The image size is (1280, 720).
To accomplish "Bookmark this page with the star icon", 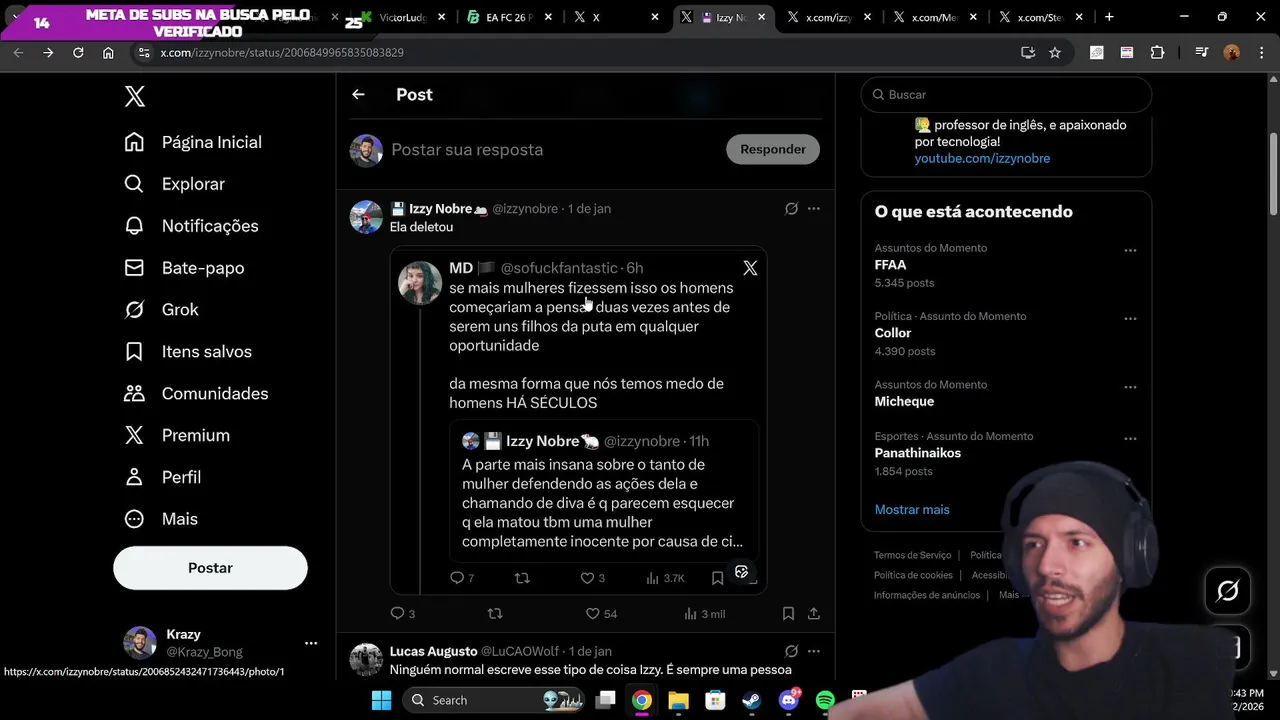I will click(1055, 52).
